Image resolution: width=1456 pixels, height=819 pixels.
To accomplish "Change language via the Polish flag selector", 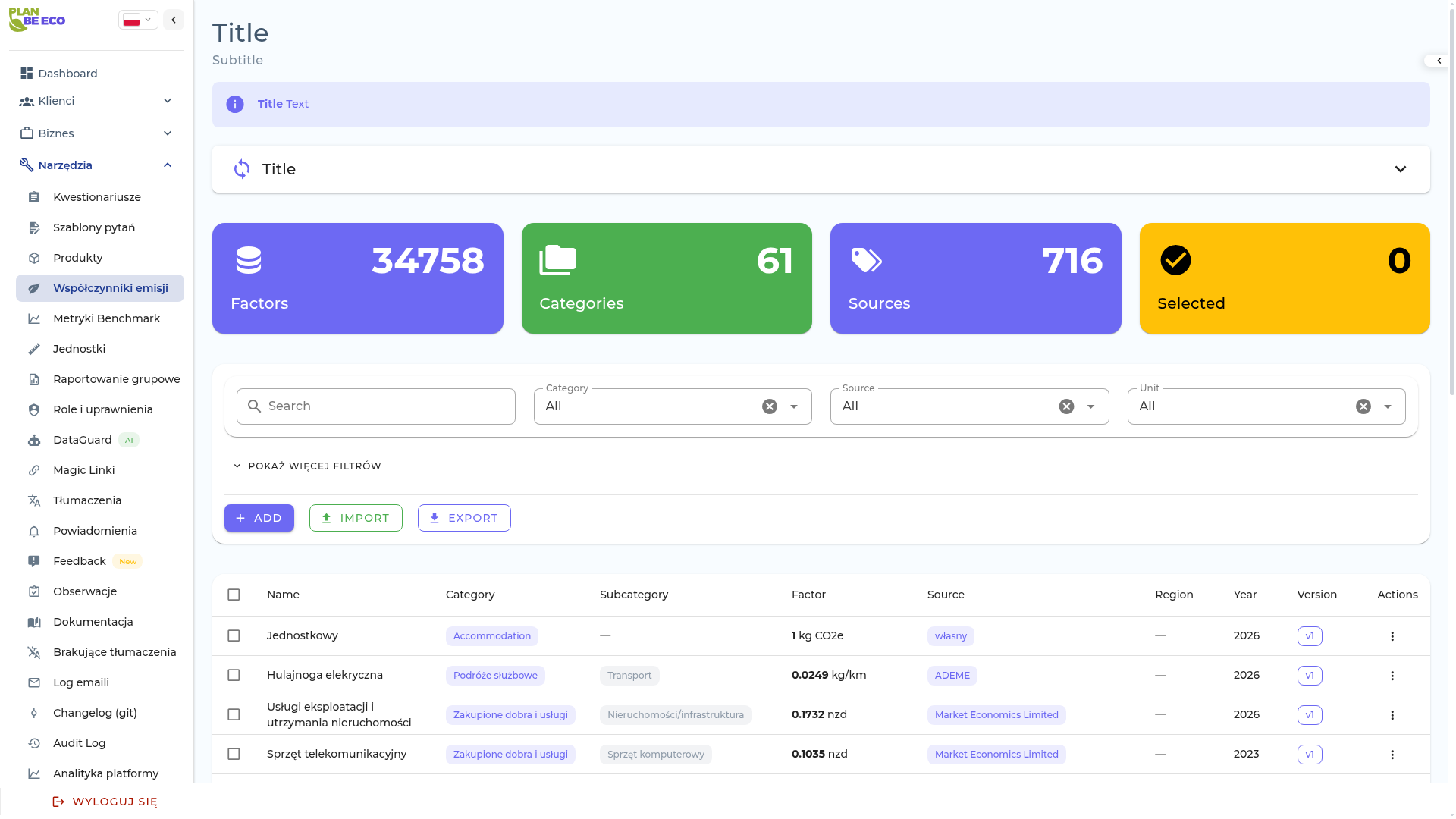I will pyautogui.click(x=138, y=20).
